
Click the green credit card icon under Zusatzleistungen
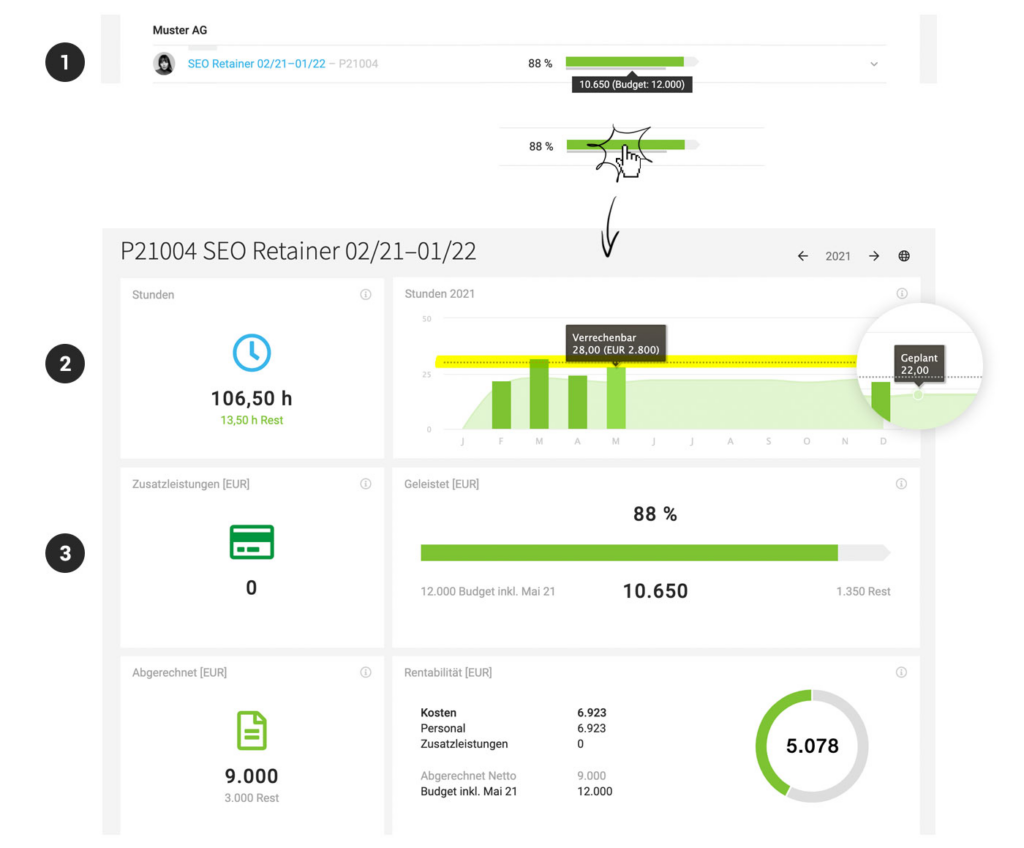click(x=251, y=542)
